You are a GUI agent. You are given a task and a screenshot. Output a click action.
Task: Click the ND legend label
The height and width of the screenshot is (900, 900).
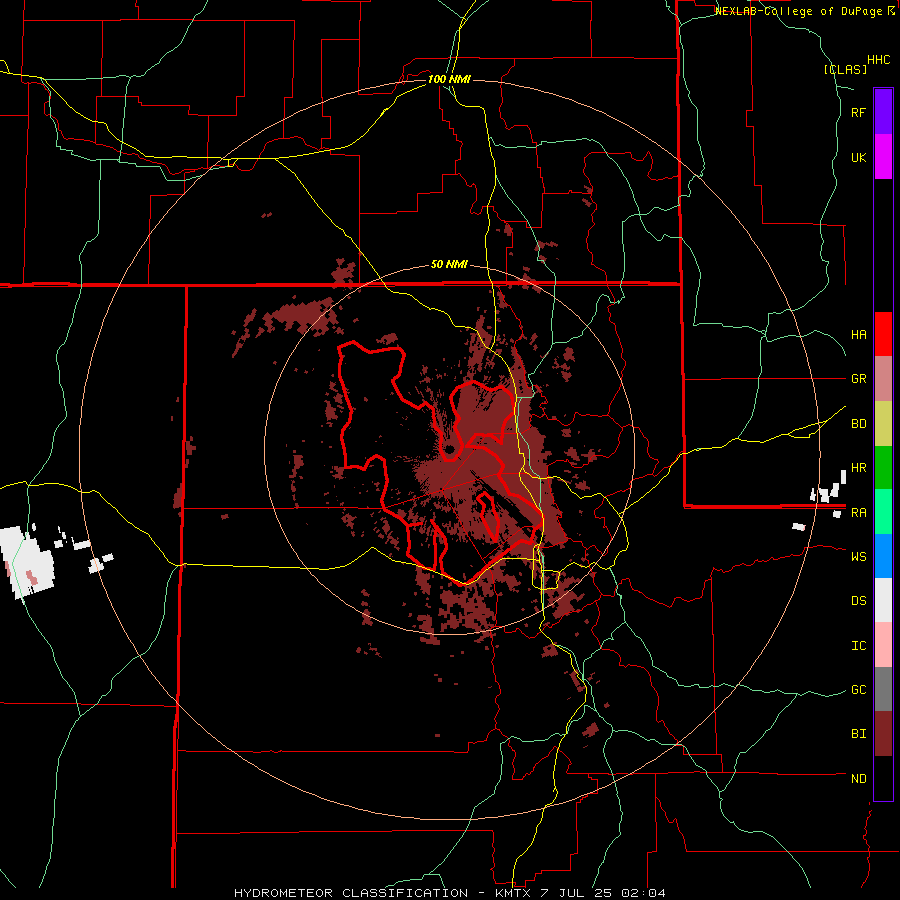coord(858,779)
